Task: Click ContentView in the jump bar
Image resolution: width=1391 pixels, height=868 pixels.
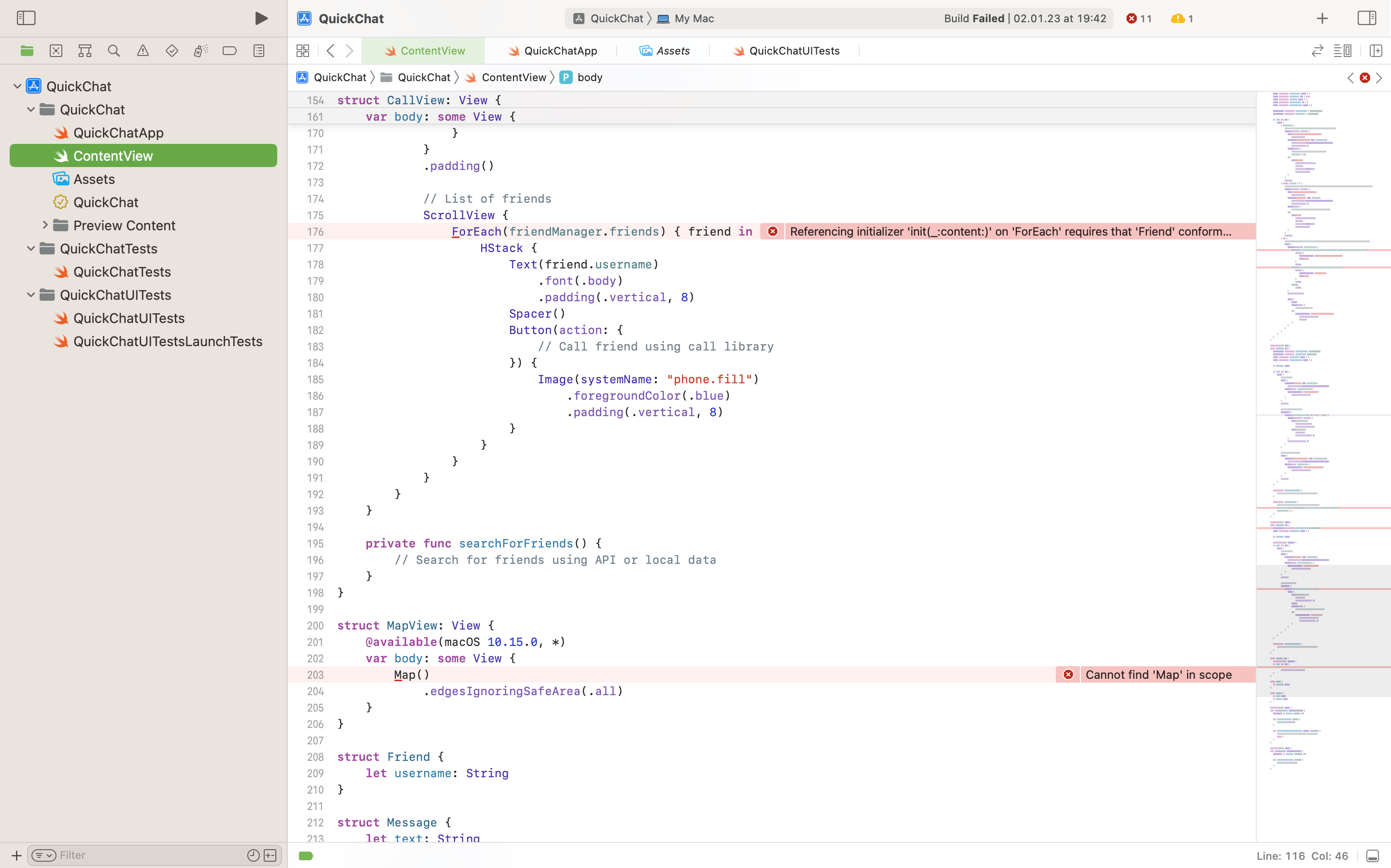Action: (505, 77)
